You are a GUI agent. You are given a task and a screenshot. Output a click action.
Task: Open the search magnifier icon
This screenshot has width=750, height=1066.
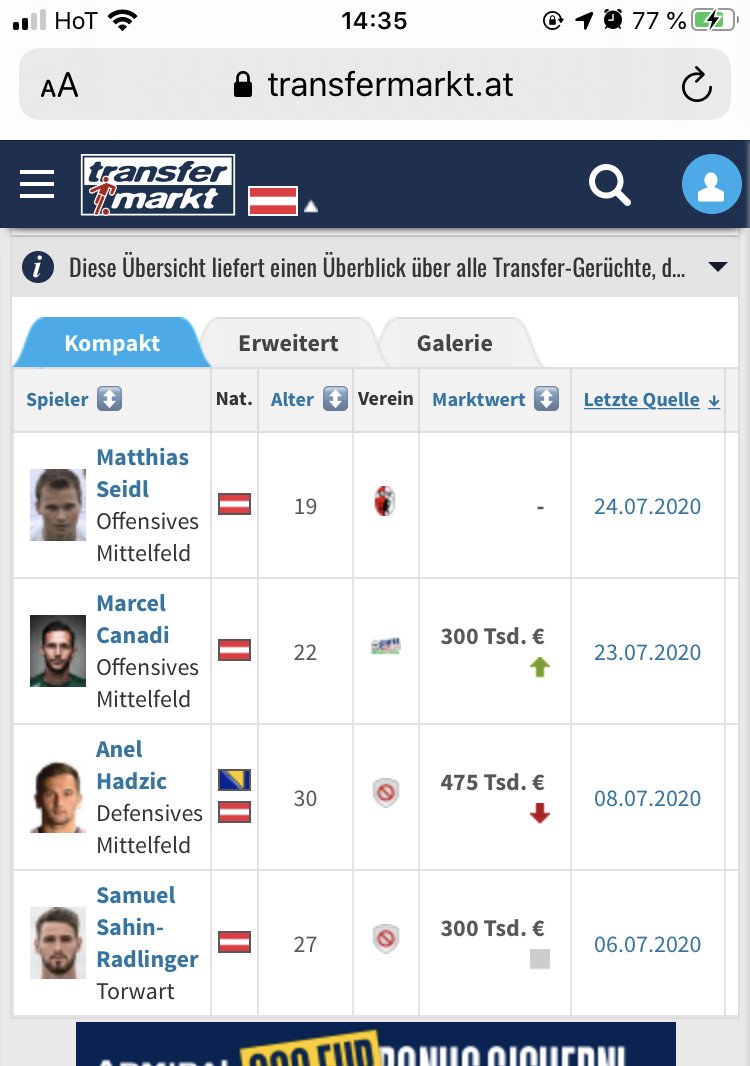(x=609, y=184)
